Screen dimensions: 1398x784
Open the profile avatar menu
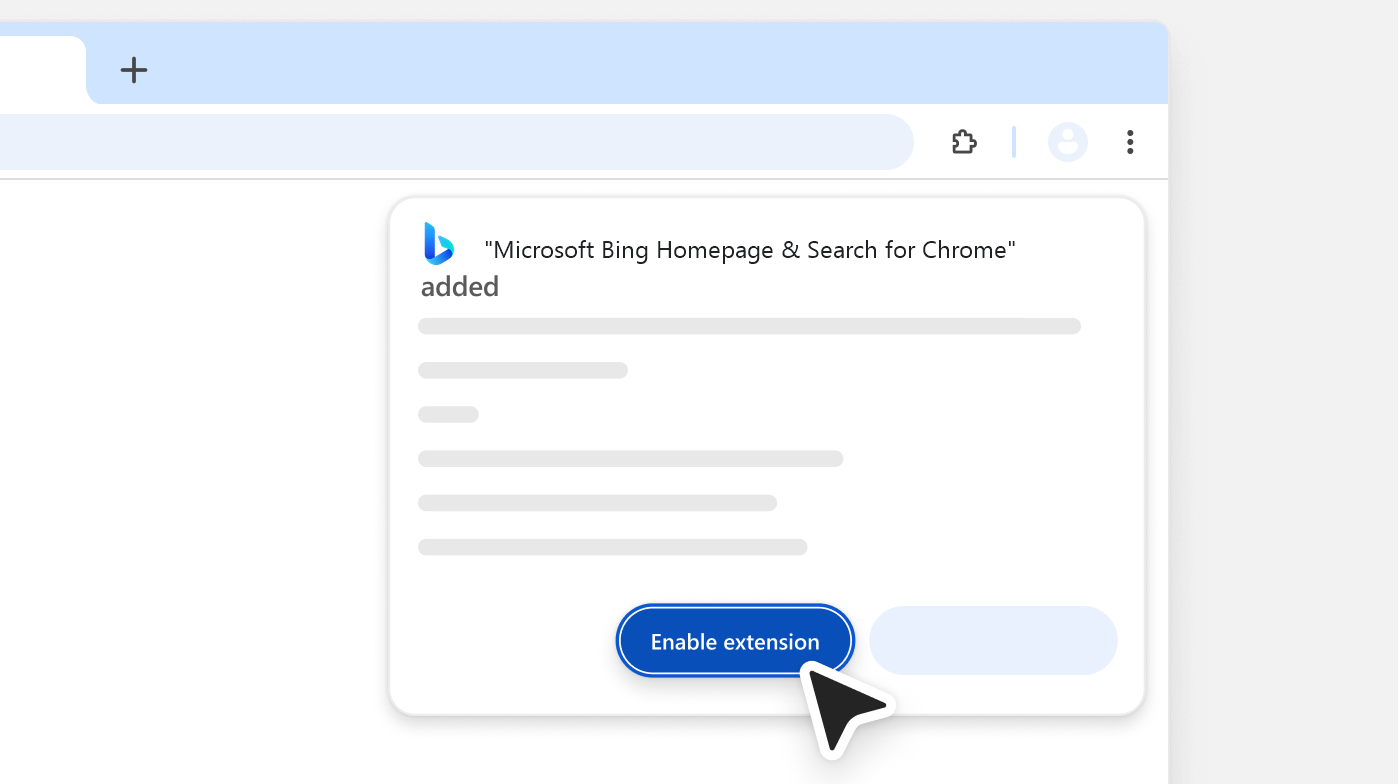pos(1068,142)
